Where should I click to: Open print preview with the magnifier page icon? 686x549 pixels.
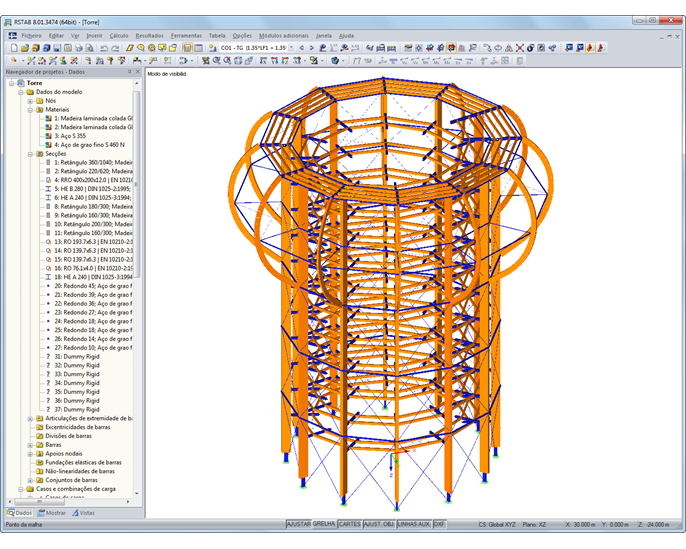click(x=89, y=48)
